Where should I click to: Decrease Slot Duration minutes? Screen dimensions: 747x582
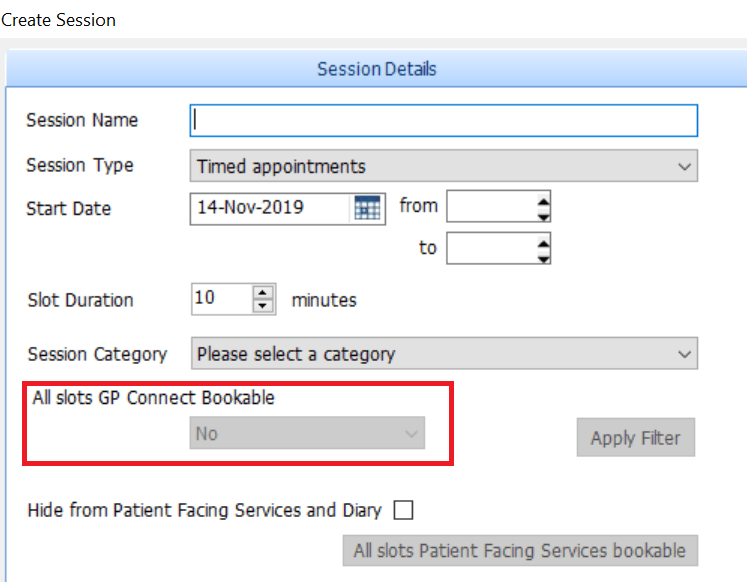(263, 305)
